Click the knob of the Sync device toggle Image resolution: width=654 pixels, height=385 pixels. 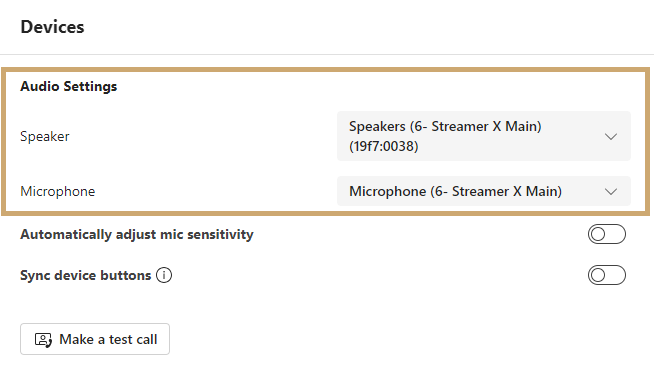(598, 275)
